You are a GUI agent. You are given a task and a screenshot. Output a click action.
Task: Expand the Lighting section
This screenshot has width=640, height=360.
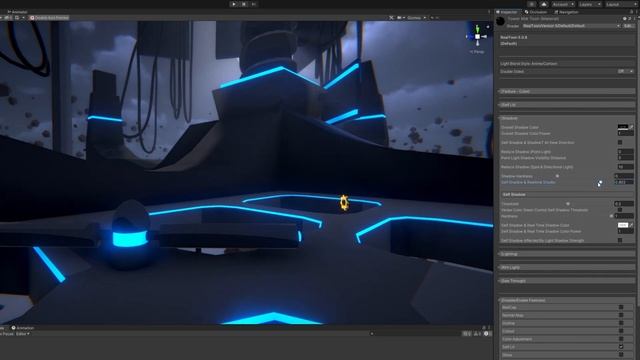pos(567,254)
